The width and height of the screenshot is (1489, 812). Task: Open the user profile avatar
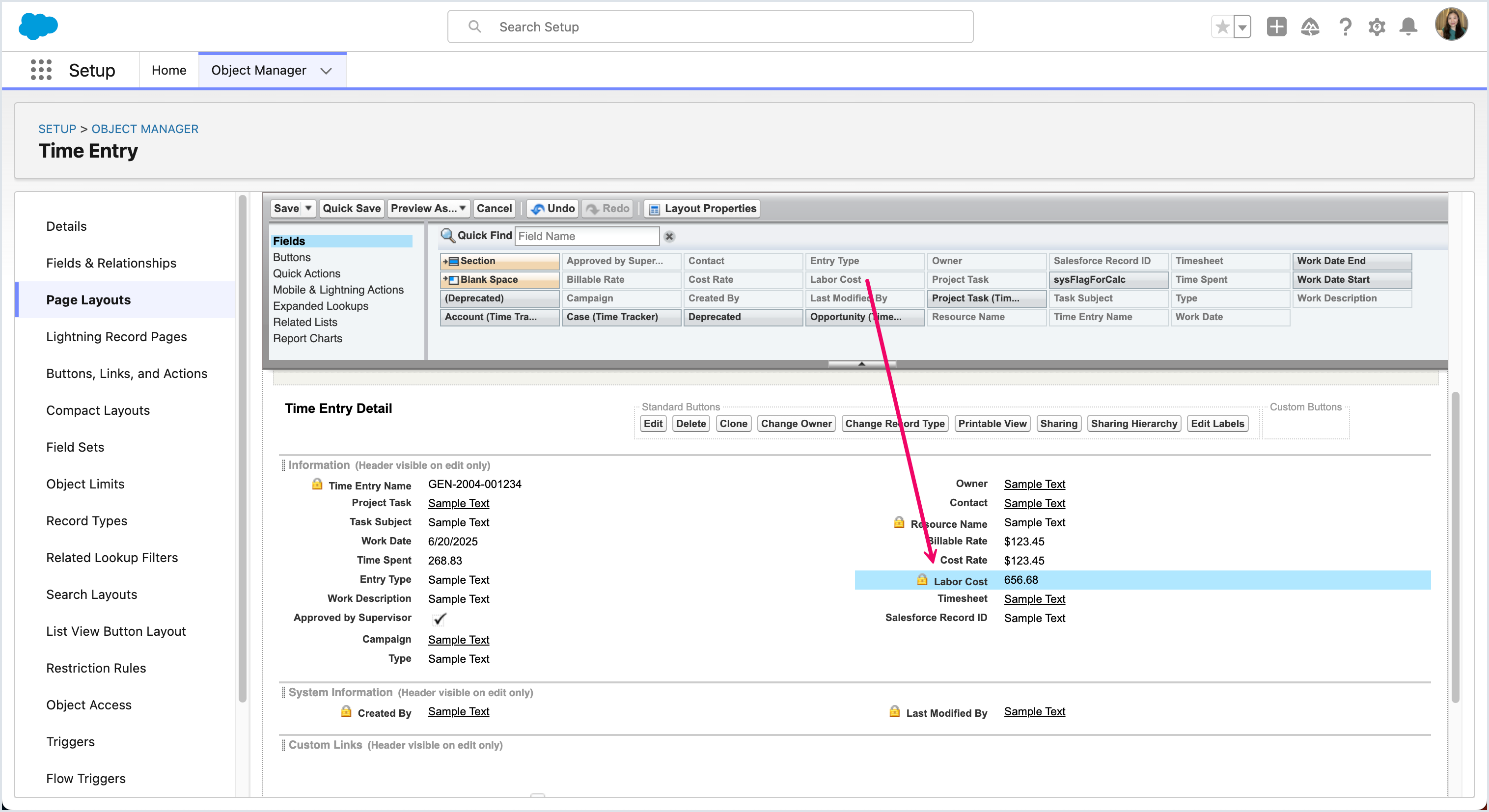pos(1451,24)
